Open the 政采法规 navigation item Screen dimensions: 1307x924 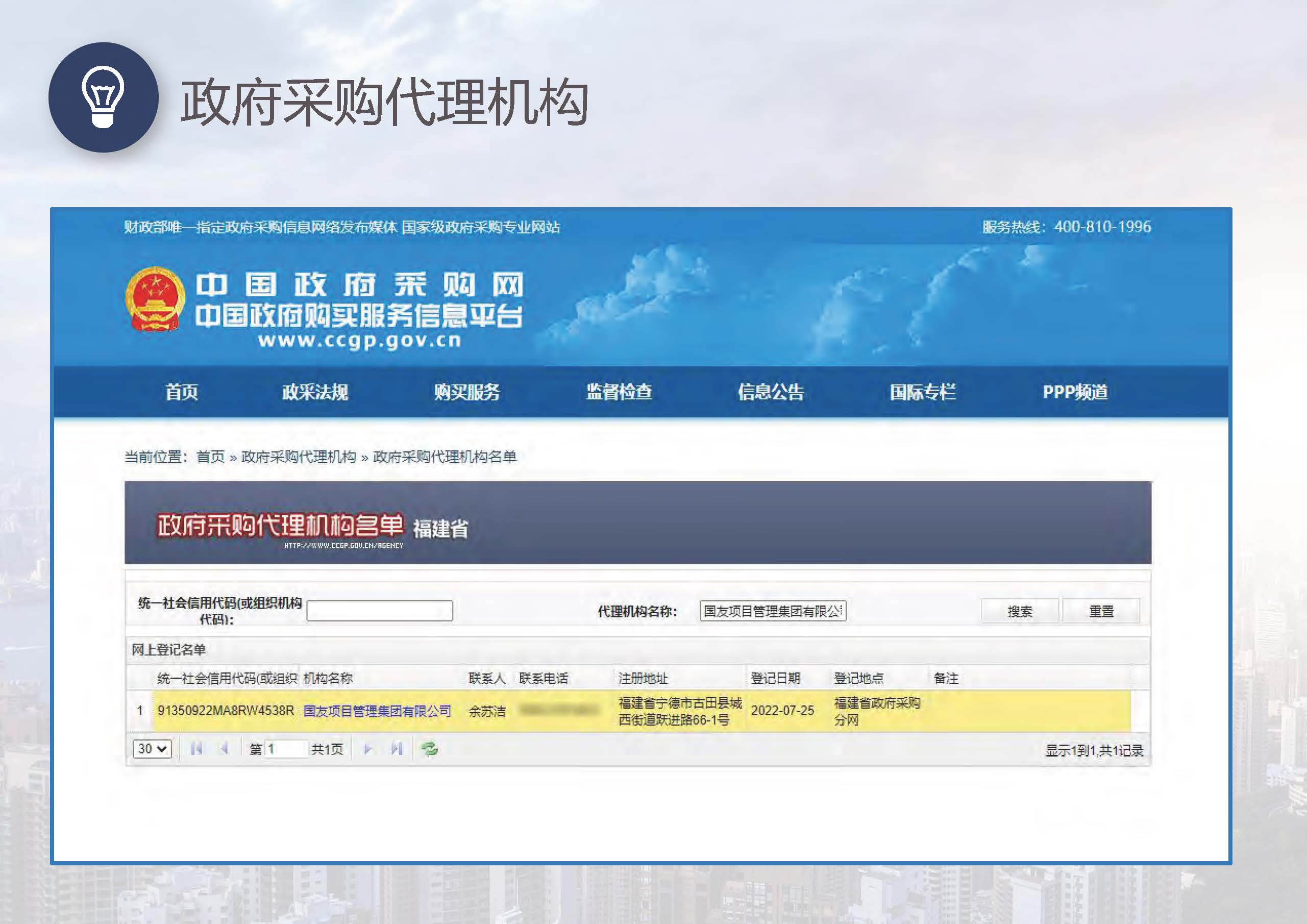coord(315,392)
